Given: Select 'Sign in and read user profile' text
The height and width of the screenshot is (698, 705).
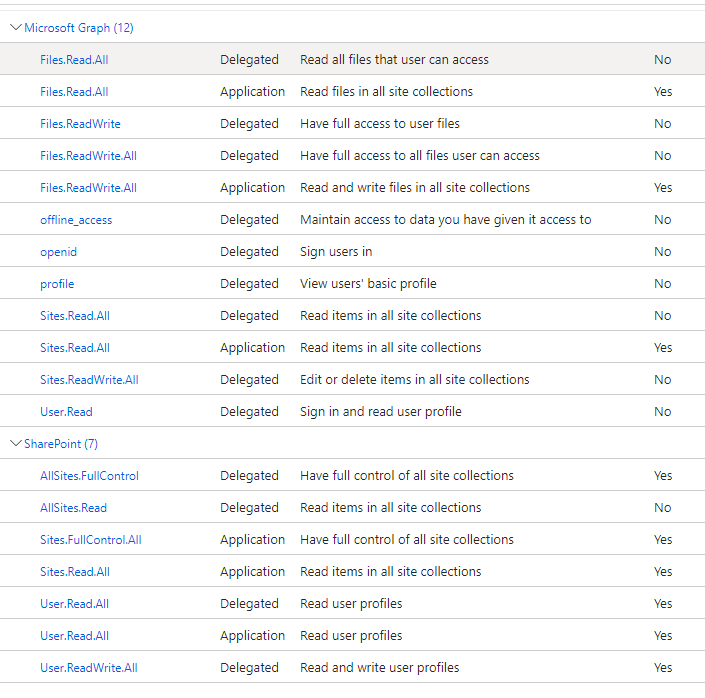Looking at the screenshot, I should click(x=380, y=412).
